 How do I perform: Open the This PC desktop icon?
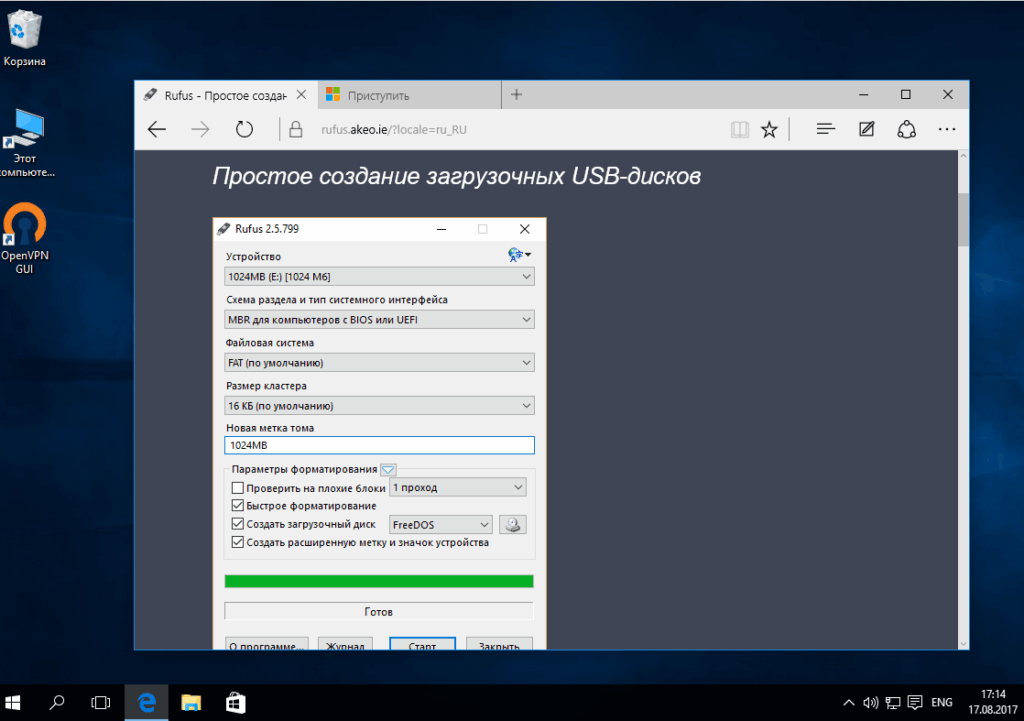tap(25, 143)
